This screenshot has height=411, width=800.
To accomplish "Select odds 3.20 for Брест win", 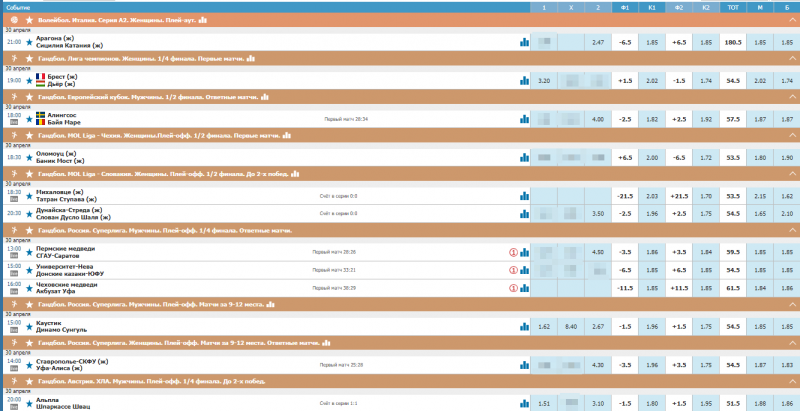I will (544, 80).
